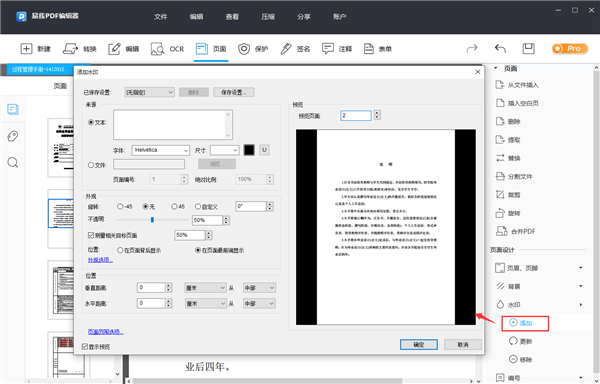This screenshot has height=384, width=600.
Task: Open horizontal distance unit dropdown
Action: click(205, 303)
